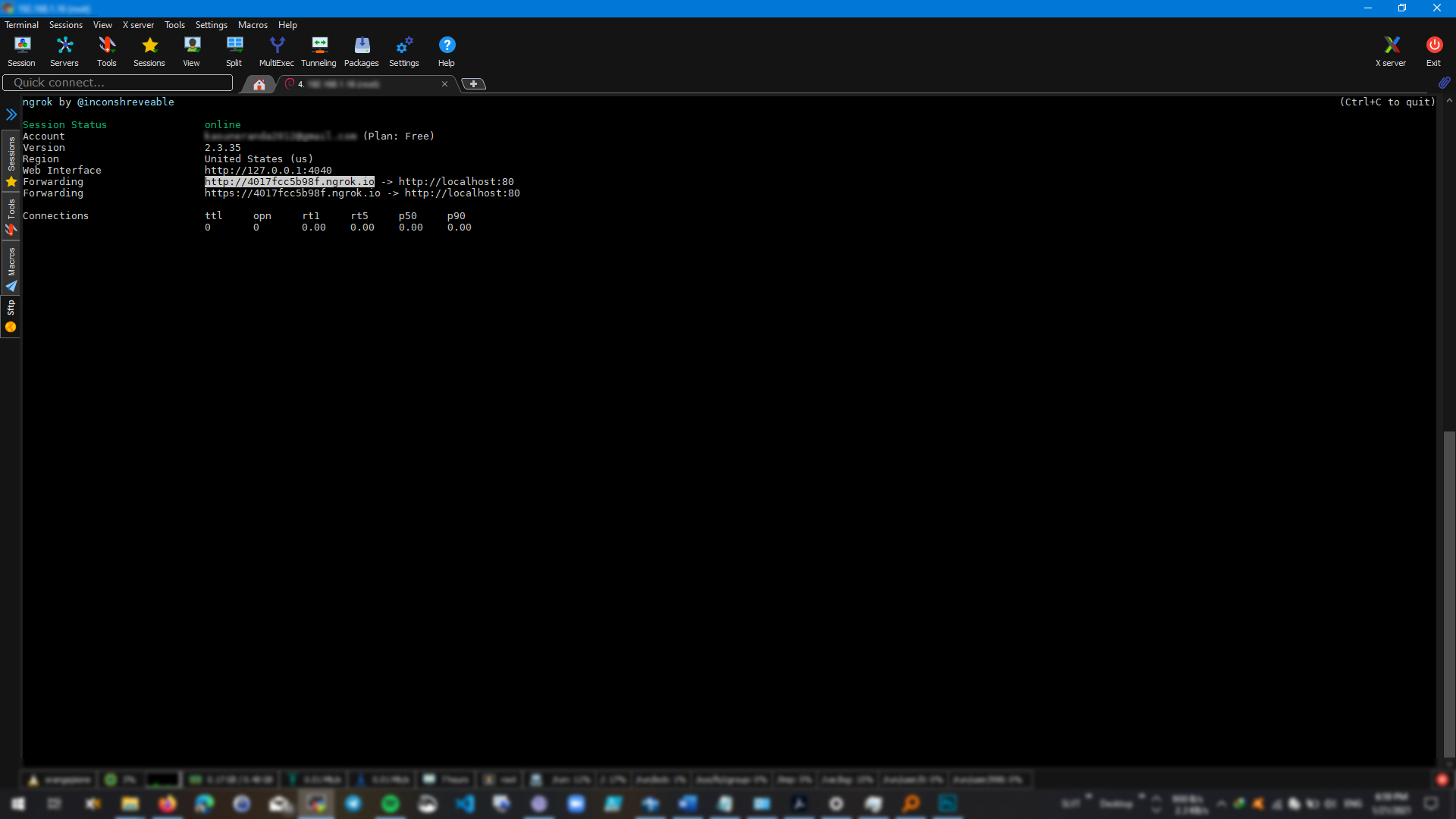Viewport: 1456px width, 819px height.
Task: Click '(Ctrl+C to quit)' text
Action: pyautogui.click(x=1388, y=102)
